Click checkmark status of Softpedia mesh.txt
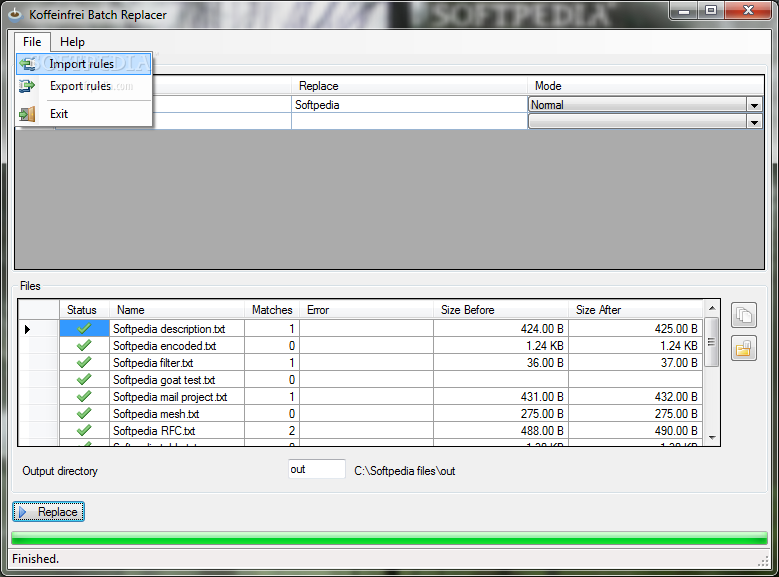 coord(84,413)
